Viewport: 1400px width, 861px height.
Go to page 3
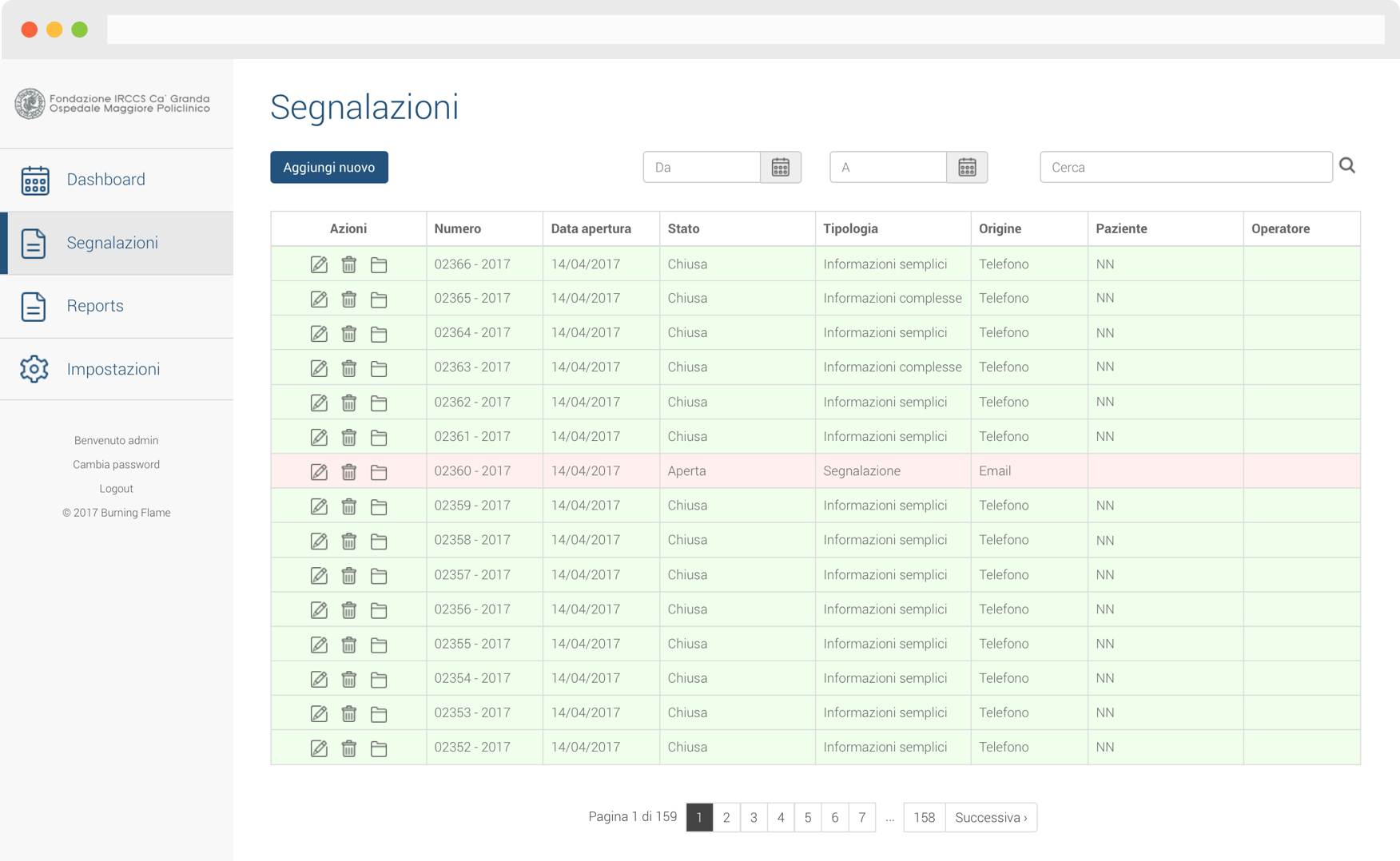[754, 817]
